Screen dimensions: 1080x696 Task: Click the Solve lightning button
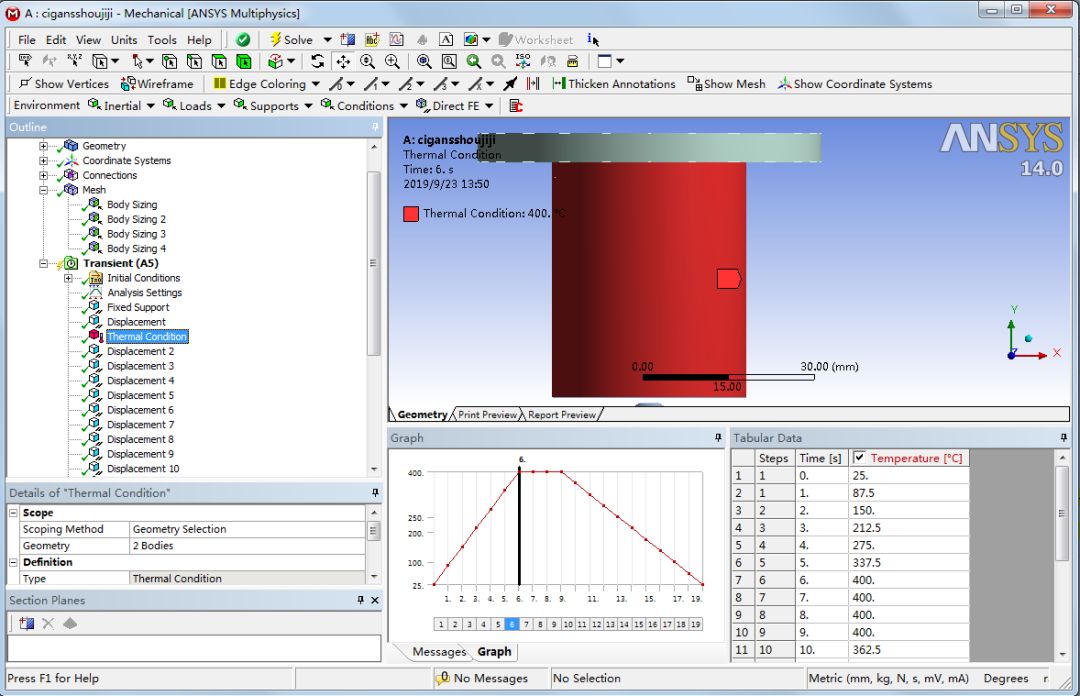pyautogui.click(x=291, y=40)
